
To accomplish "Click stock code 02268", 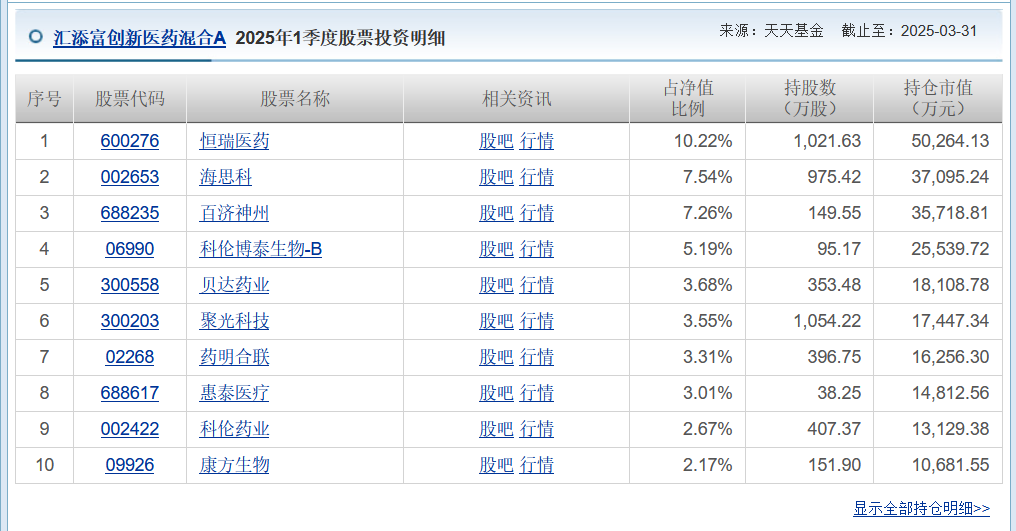I will tap(130, 357).
